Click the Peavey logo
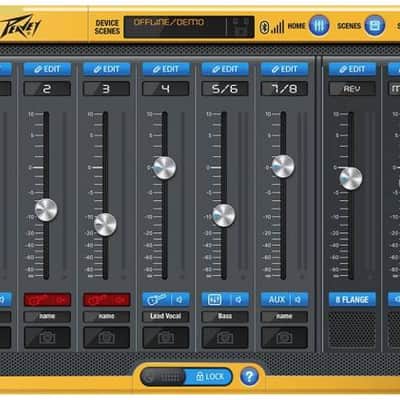 (x=20, y=27)
